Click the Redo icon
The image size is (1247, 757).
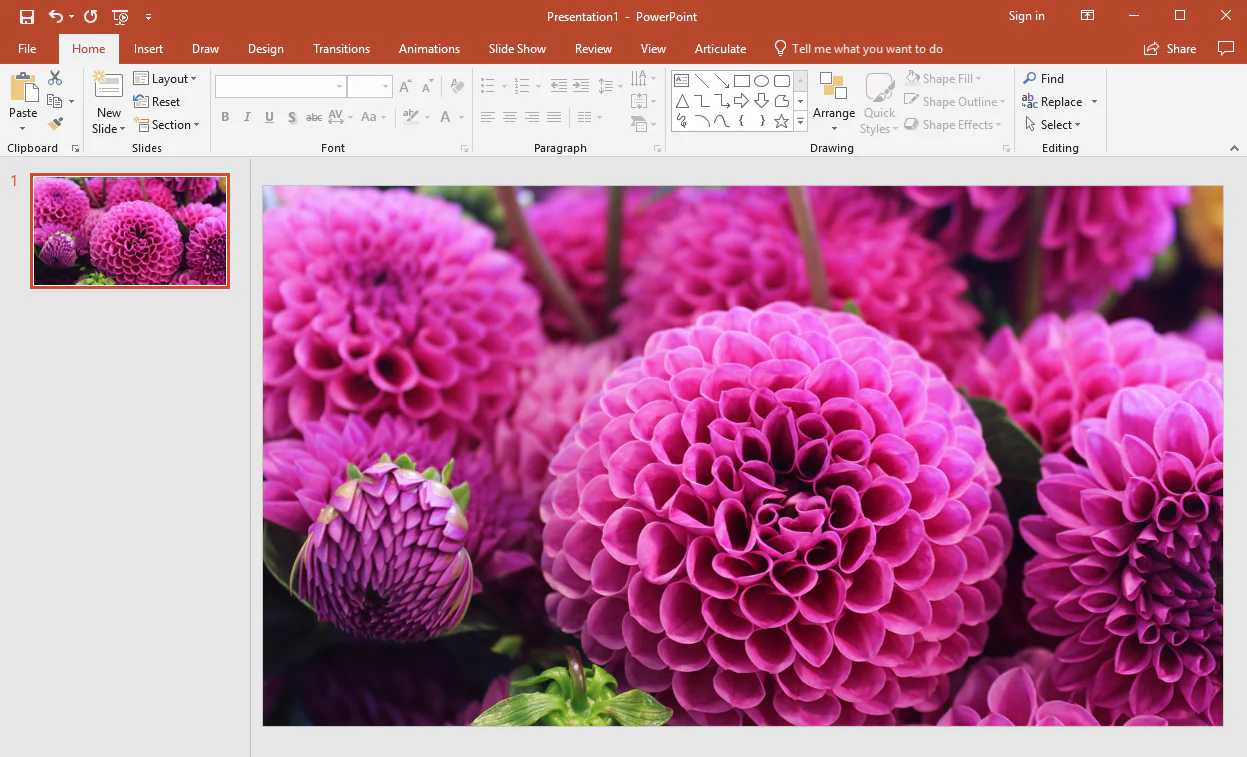(x=91, y=16)
